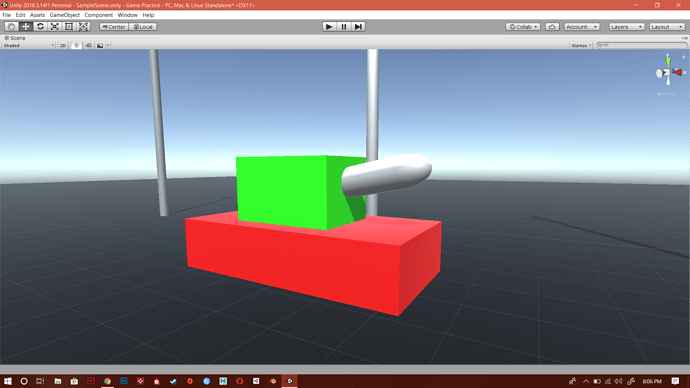Open the Layers dropdown
The height and width of the screenshot is (388, 690).
(x=627, y=27)
